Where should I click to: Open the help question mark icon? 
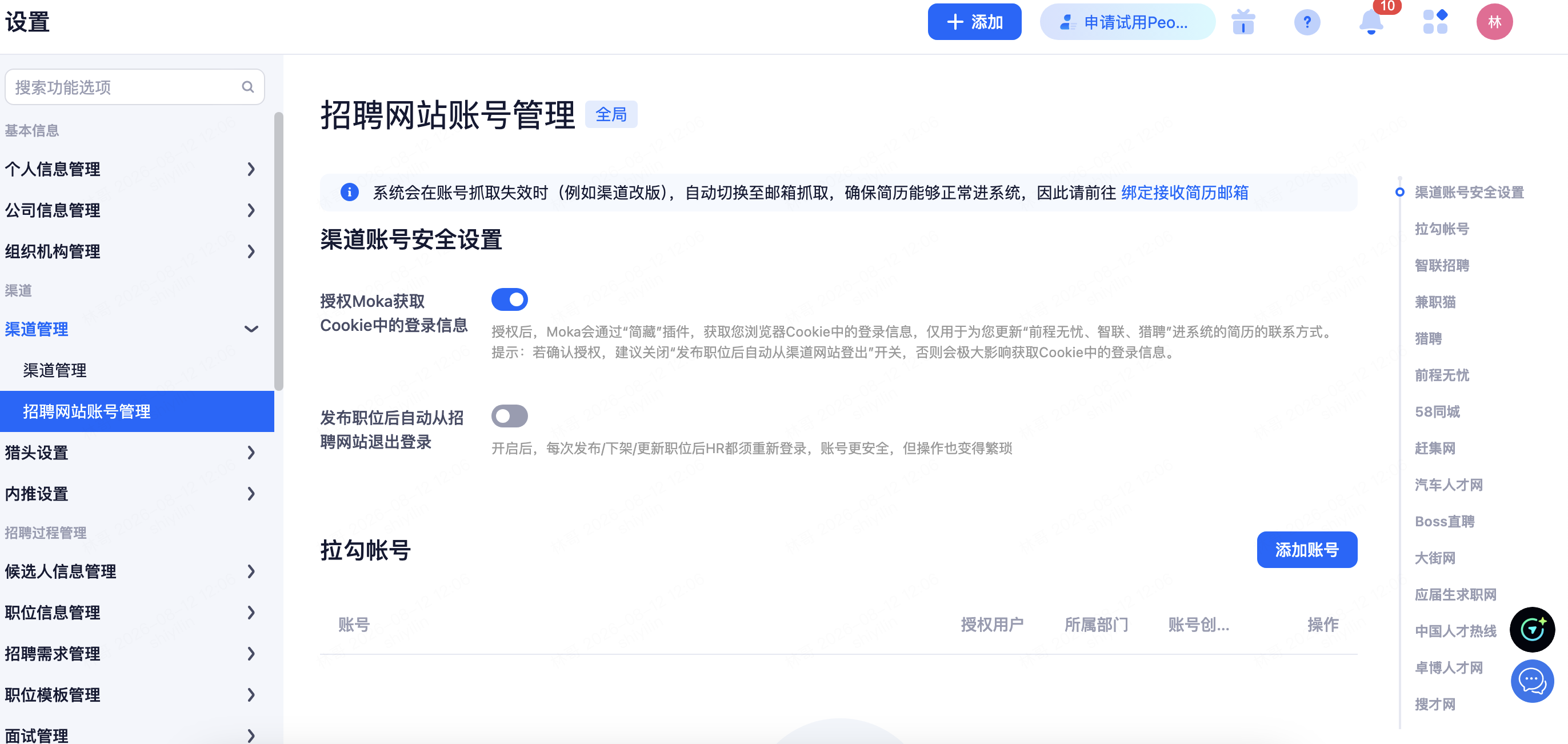(x=1306, y=22)
